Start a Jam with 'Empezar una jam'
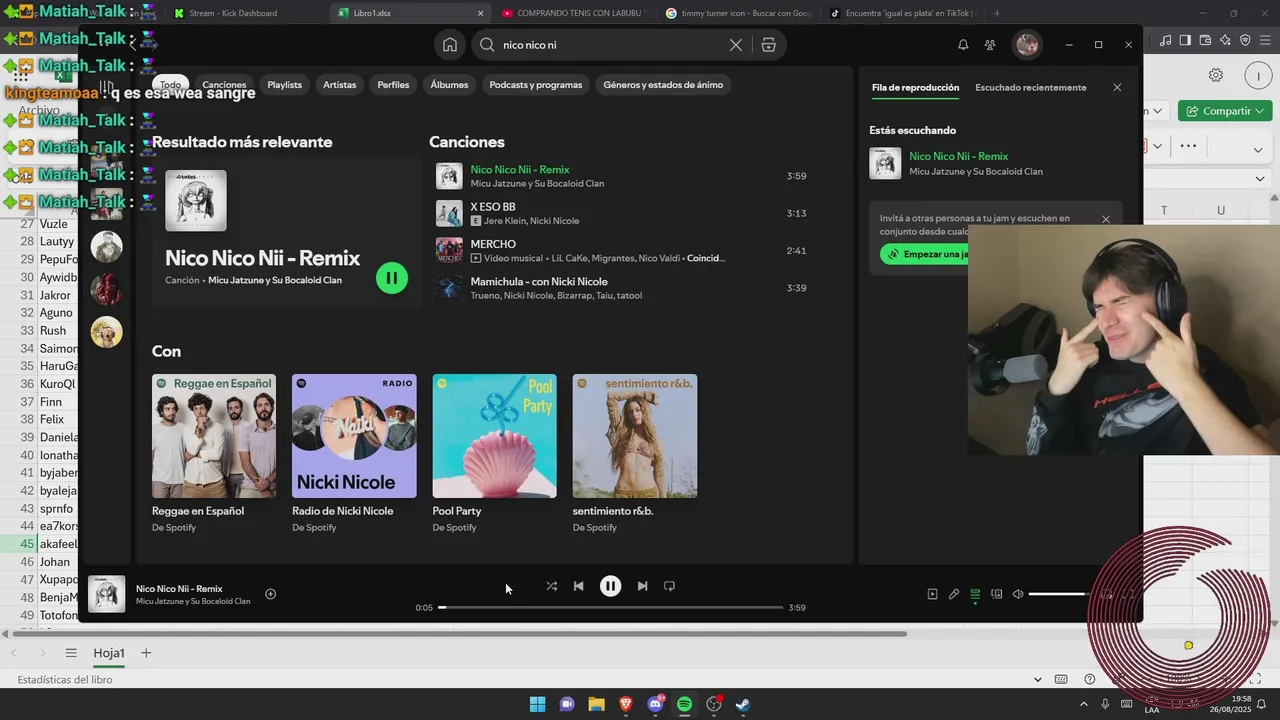 click(x=924, y=254)
